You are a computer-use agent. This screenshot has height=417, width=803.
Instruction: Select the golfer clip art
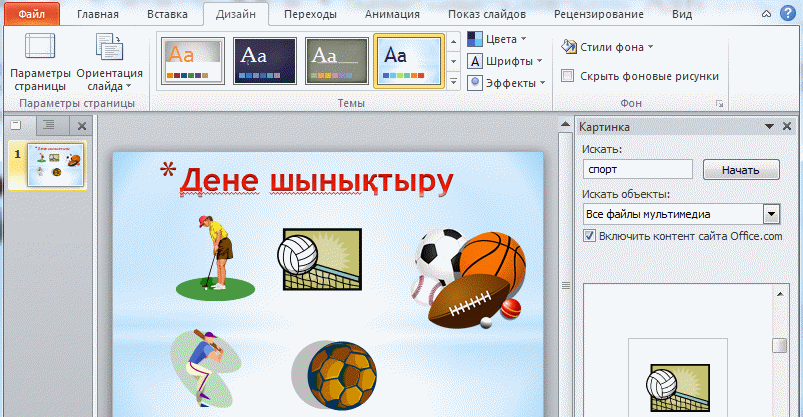216,257
